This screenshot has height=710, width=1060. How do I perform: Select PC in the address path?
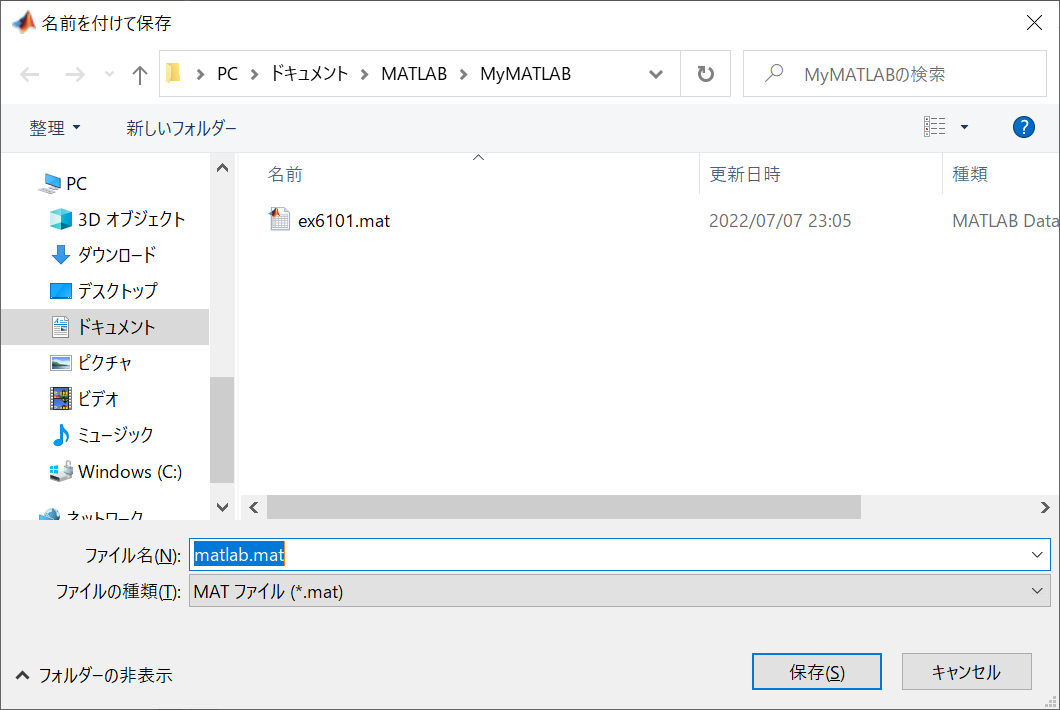click(227, 74)
